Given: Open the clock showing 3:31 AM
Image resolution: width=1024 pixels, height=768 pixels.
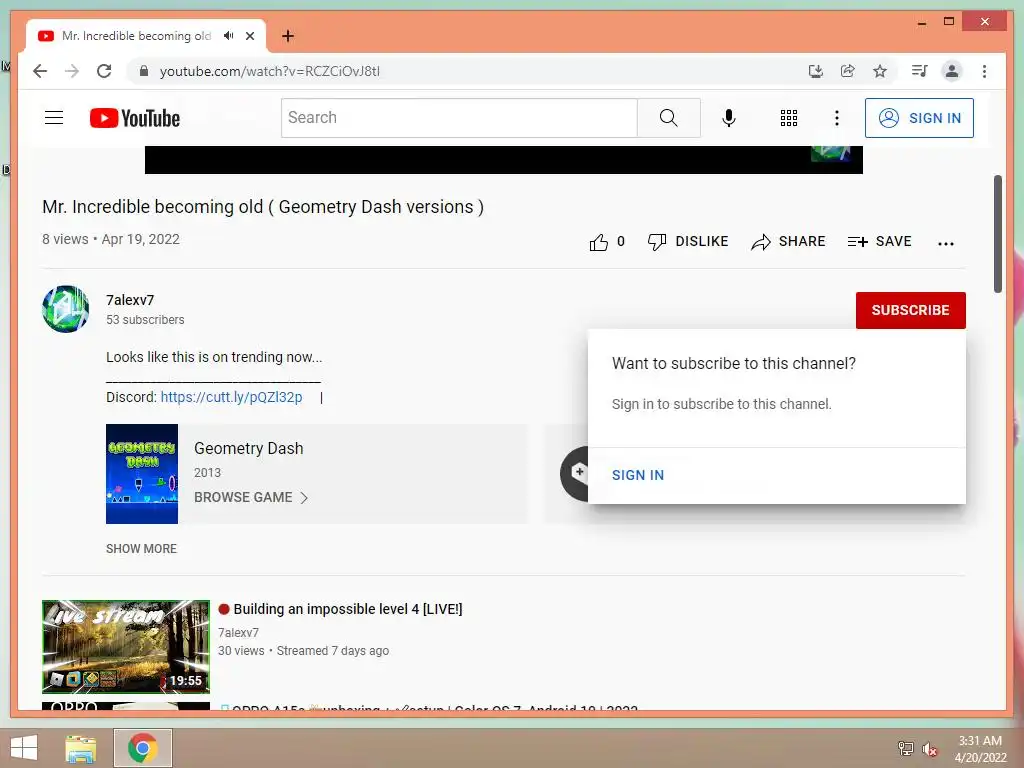Looking at the screenshot, I should coord(980,748).
